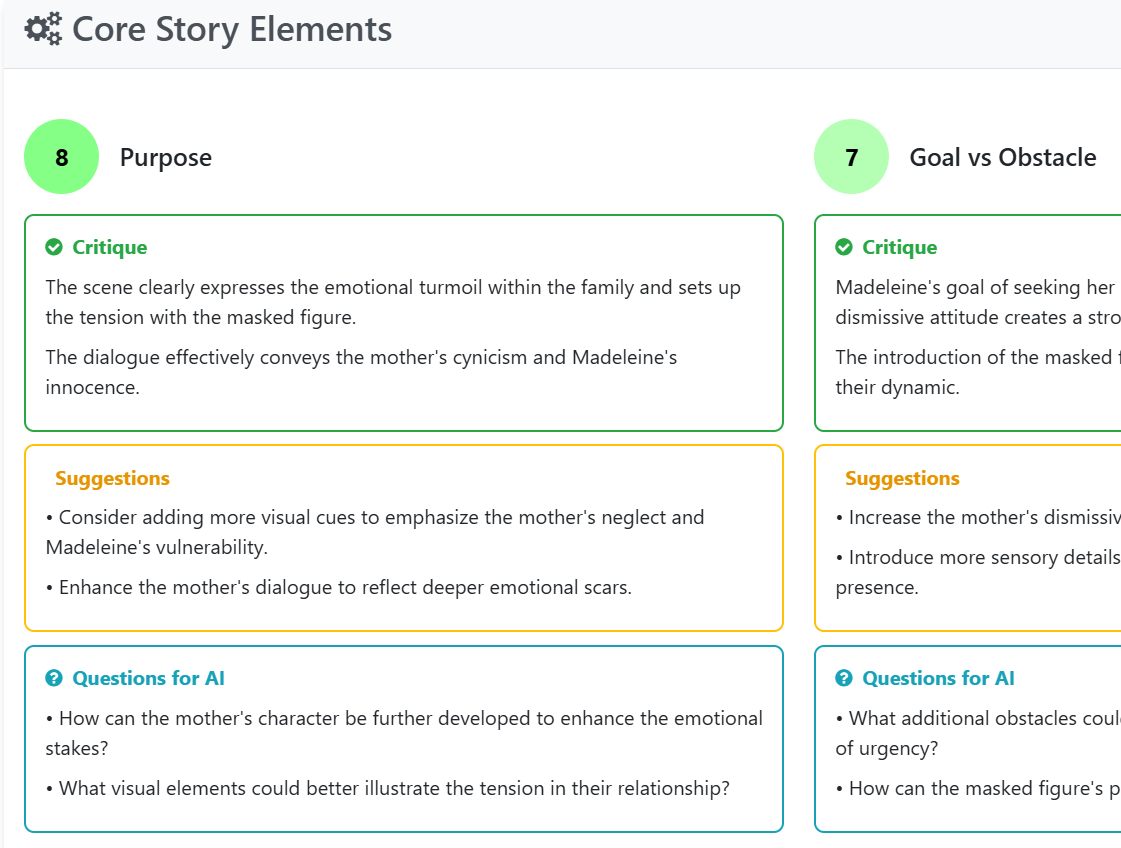The width and height of the screenshot is (1121, 848).
Task: Select the green score badge showing 8
Action: pyautogui.click(x=61, y=157)
